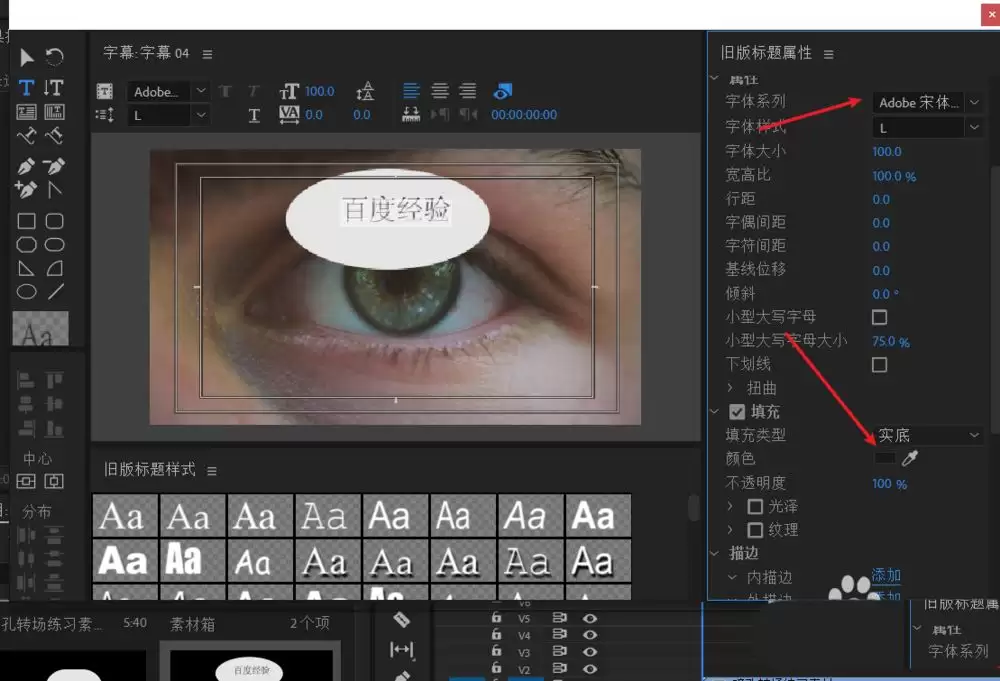The image size is (1000, 681).
Task: Select the horizontal Type tool
Action: coord(27,88)
